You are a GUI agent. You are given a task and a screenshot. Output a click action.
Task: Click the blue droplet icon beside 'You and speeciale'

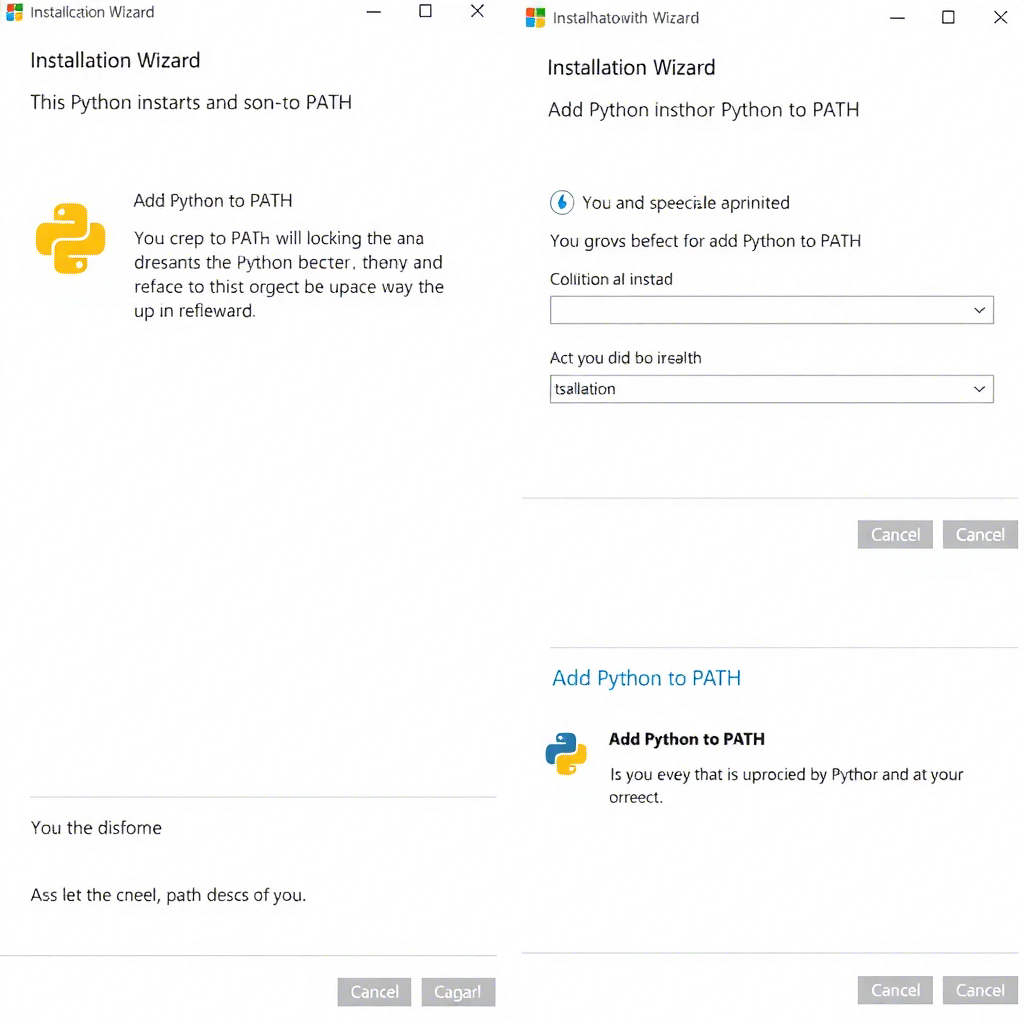pos(562,203)
